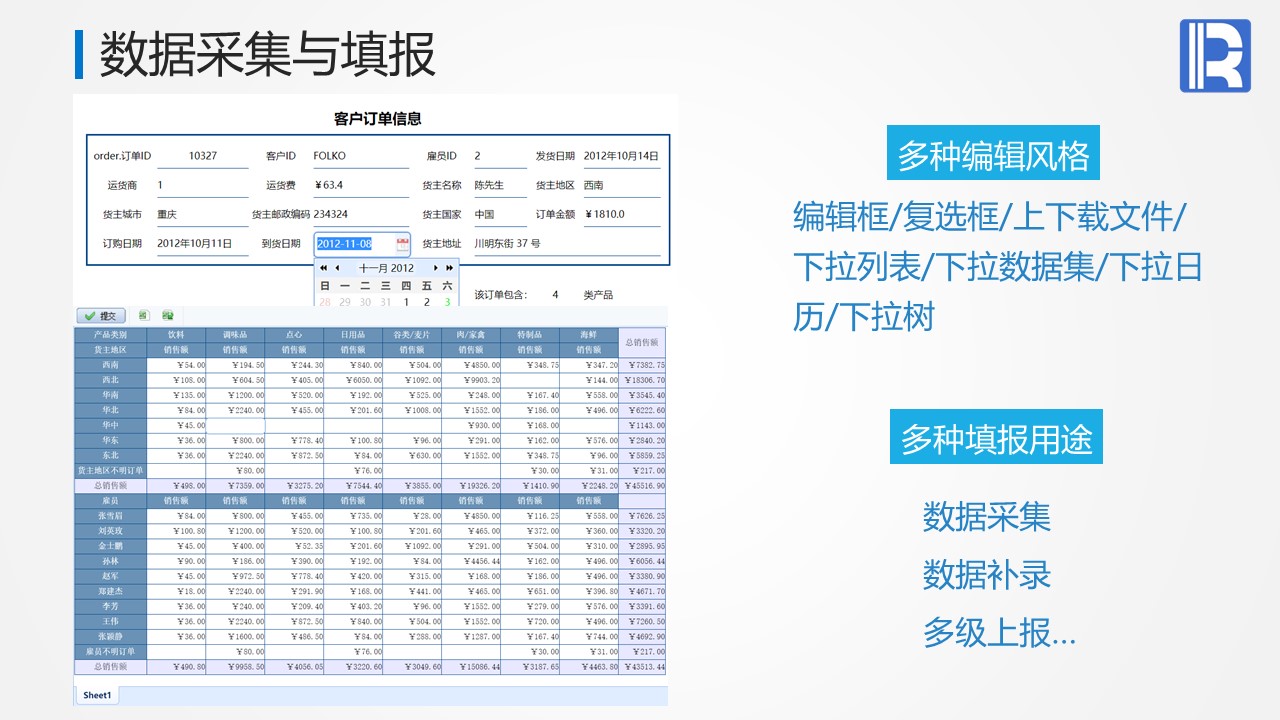This screenshot has width=1280, height=720.
Task: Click the 客户ID field showing FOLKO
Action: [360, 156]
